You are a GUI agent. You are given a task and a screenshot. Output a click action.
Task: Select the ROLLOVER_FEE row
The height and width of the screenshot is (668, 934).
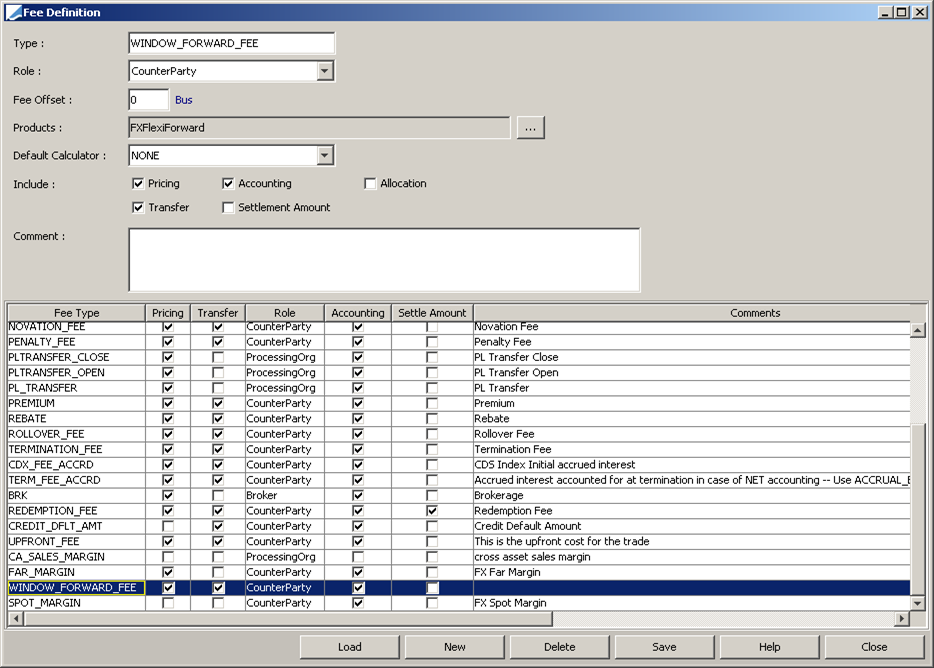click(x=459, y=434)
